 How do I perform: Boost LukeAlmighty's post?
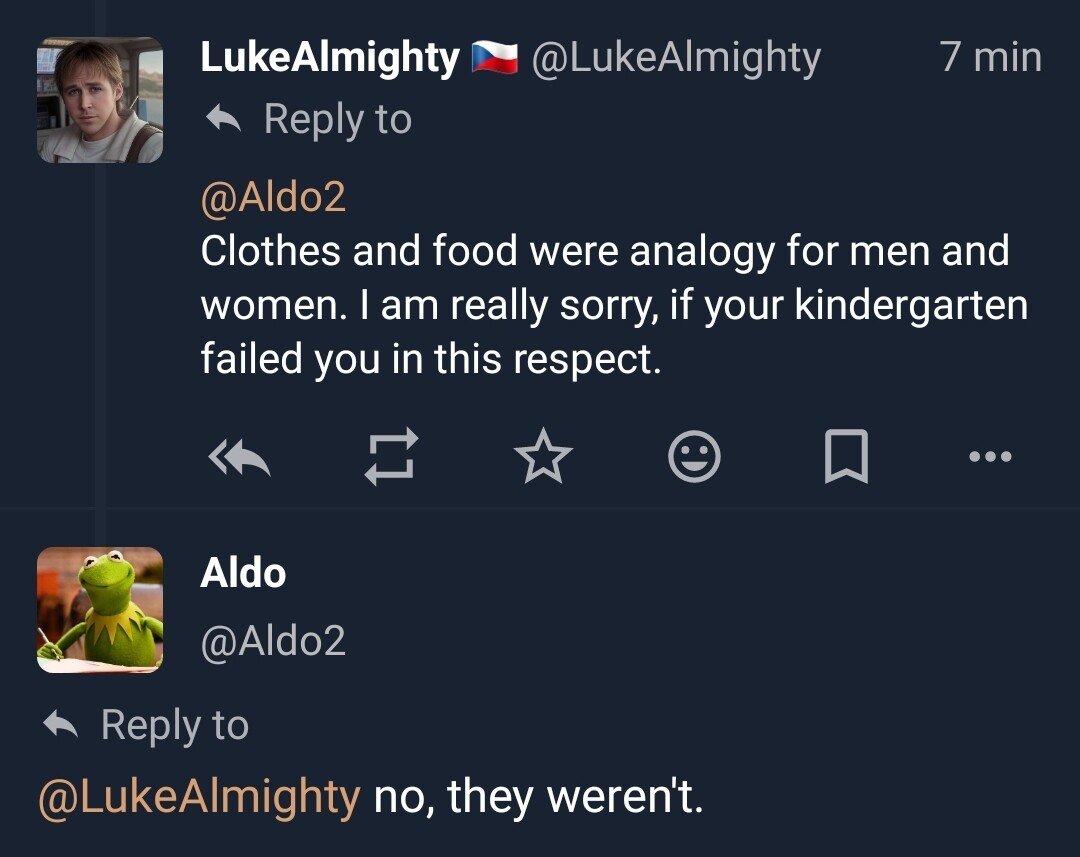[389, 458]
